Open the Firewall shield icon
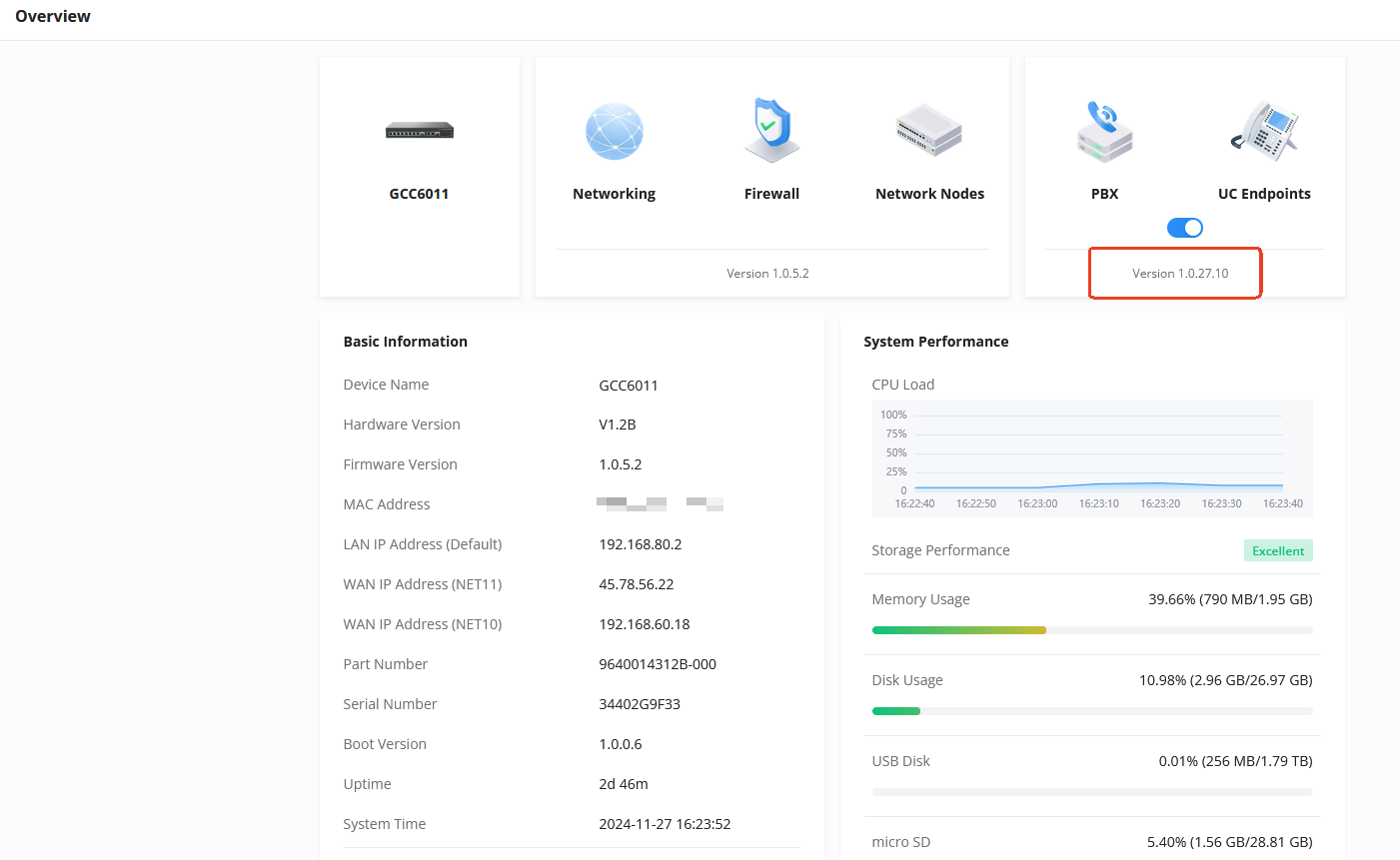The width and height of the screenshot is (1400, 860). click(x=771, y=130)
